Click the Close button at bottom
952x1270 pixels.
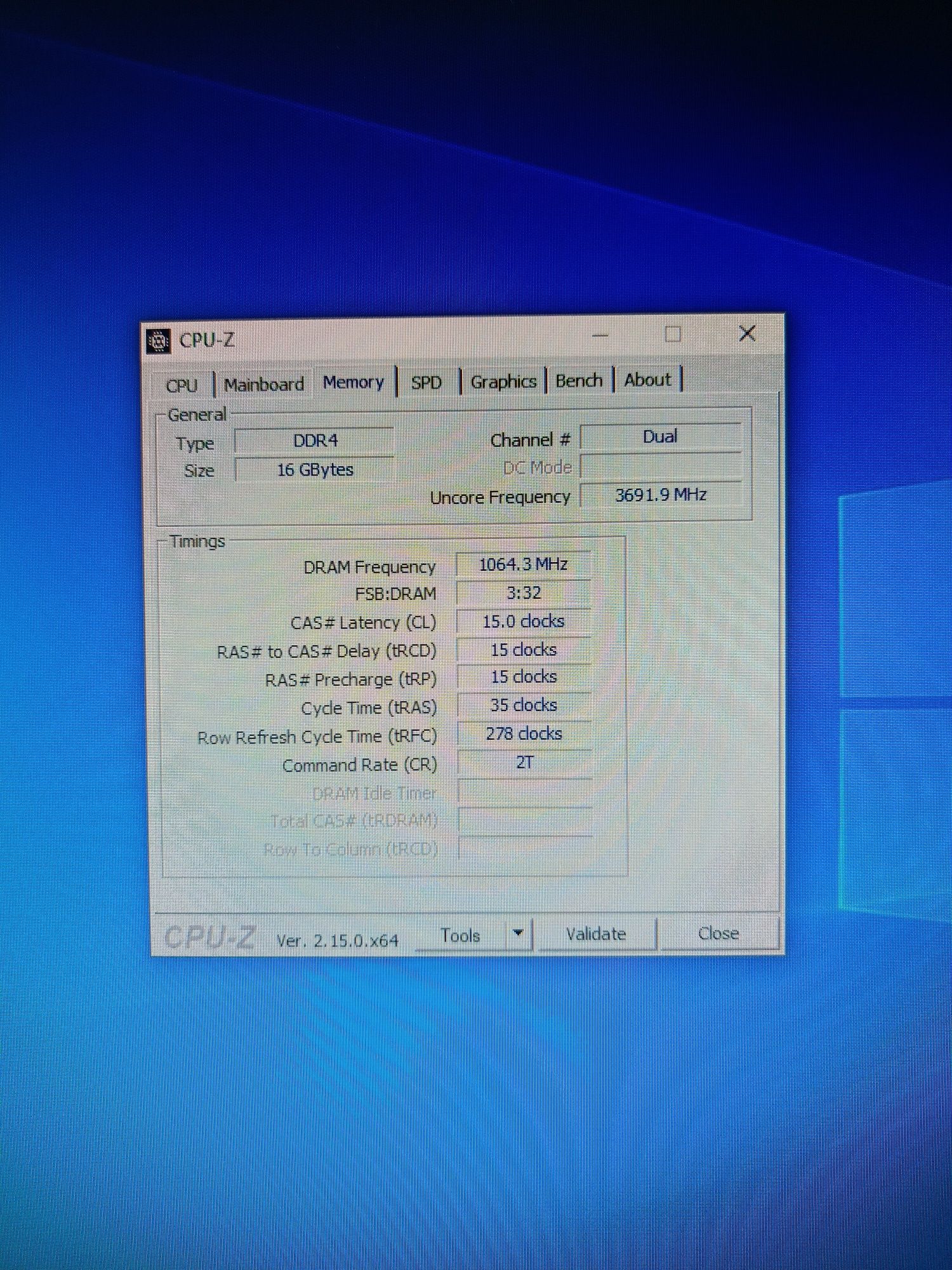718,933
